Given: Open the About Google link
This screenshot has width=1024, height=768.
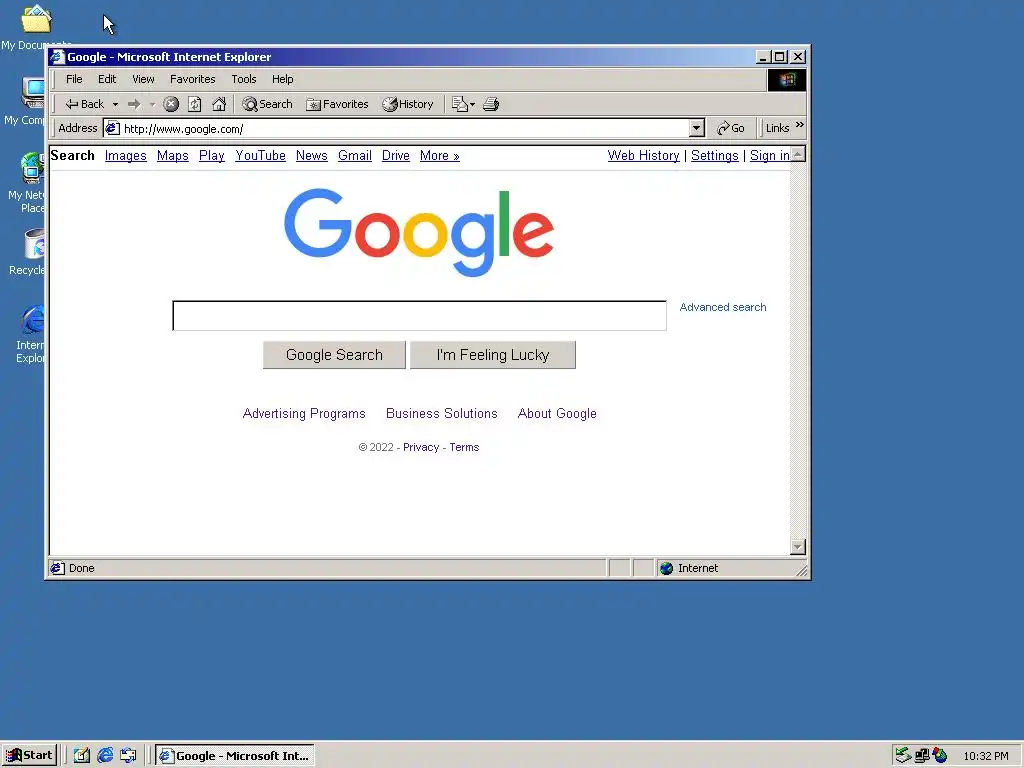Looking at the screenshot, I should pos(557,413).
